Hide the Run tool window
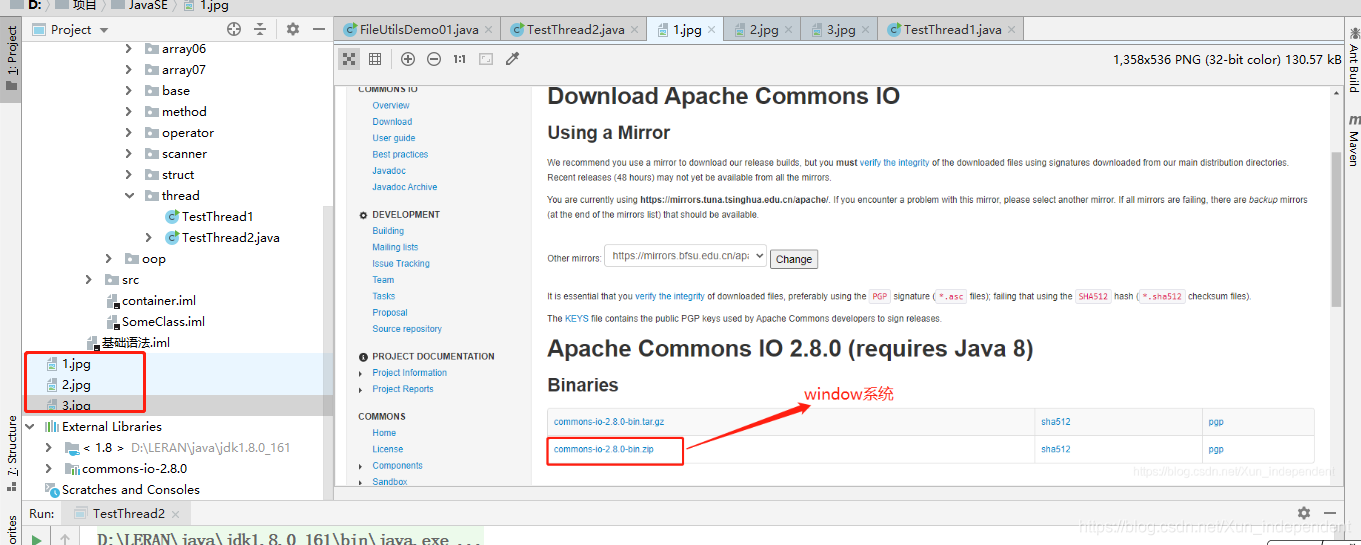 tap(1331, 513)
